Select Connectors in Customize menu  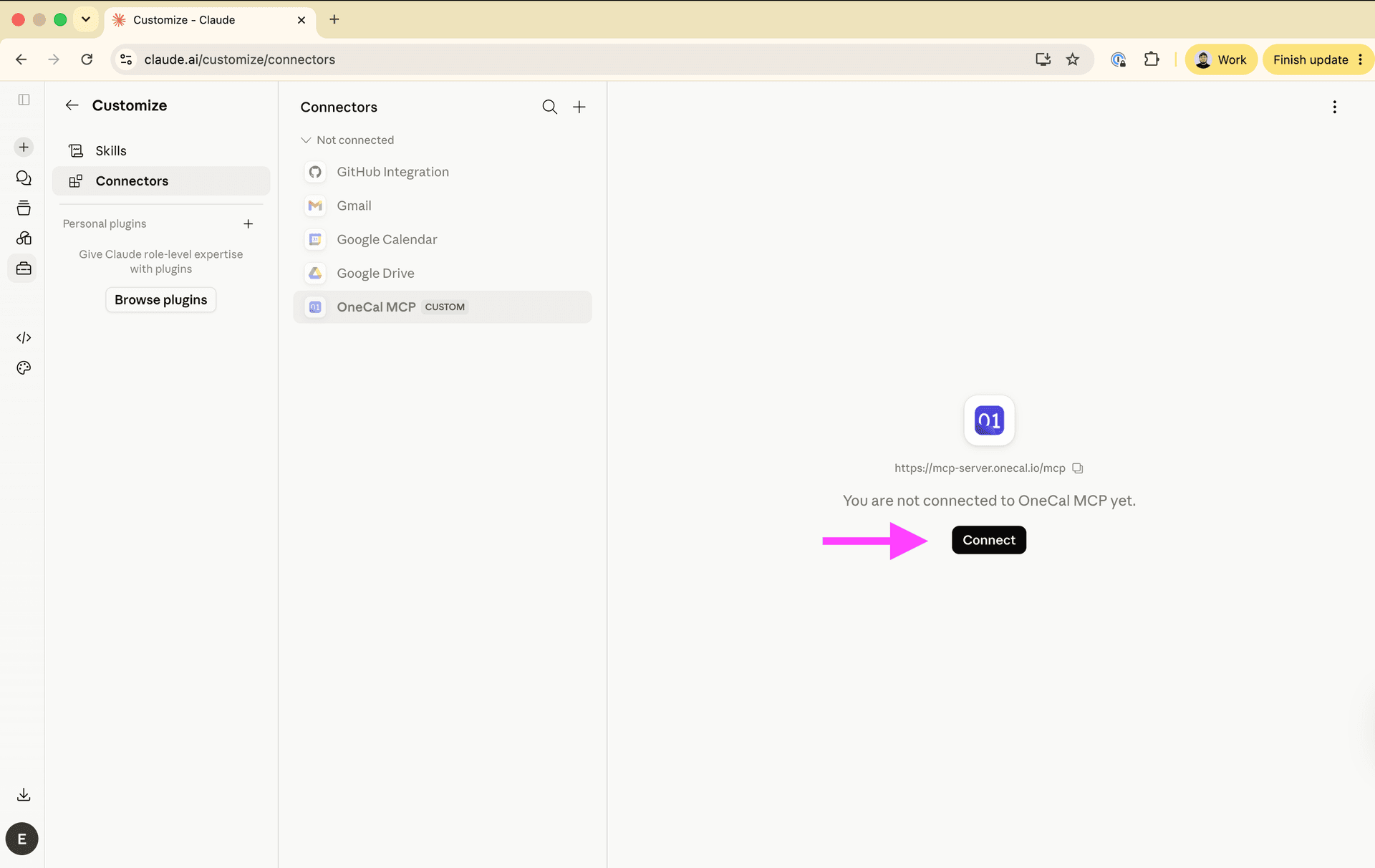[161, 181]
